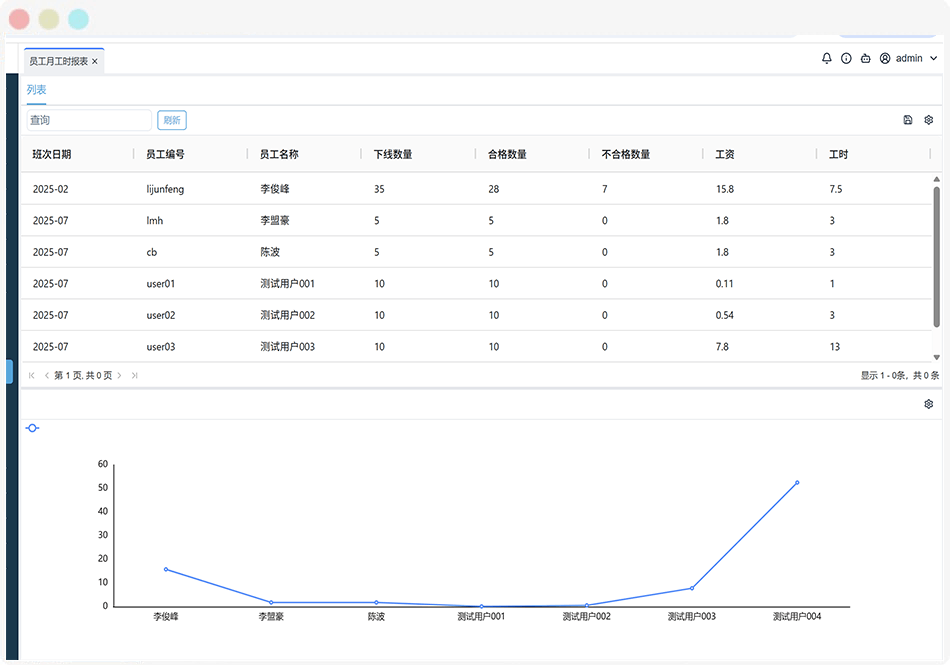The width and height of the screenshot is (950, 665).
Task: Click the red window close button
Action: pyautogui.click(x=19, y=19)
